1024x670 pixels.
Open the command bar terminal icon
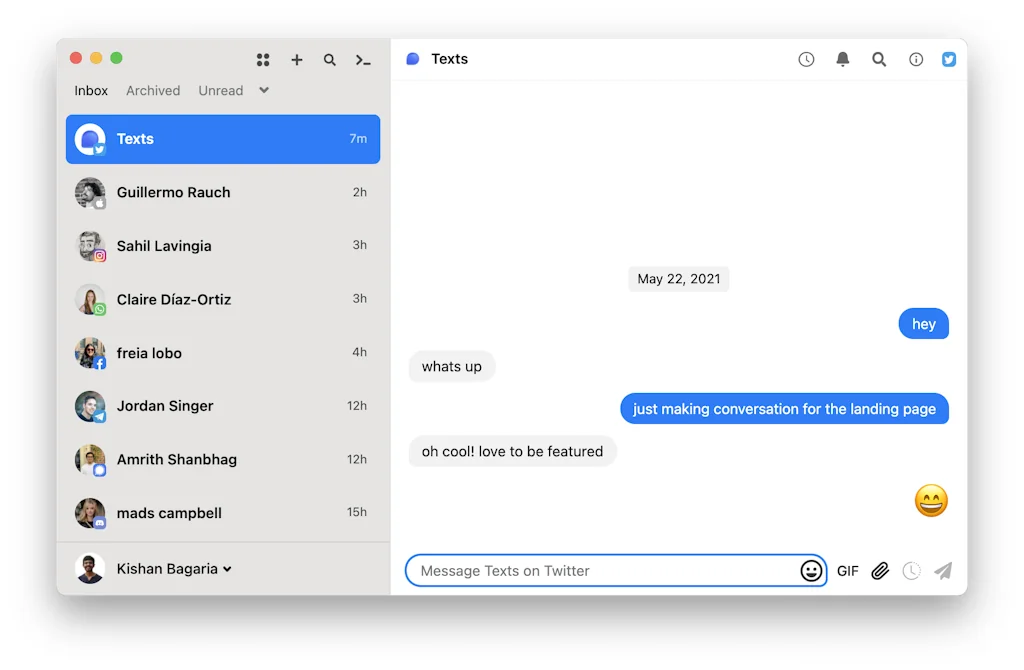point(364,60)
